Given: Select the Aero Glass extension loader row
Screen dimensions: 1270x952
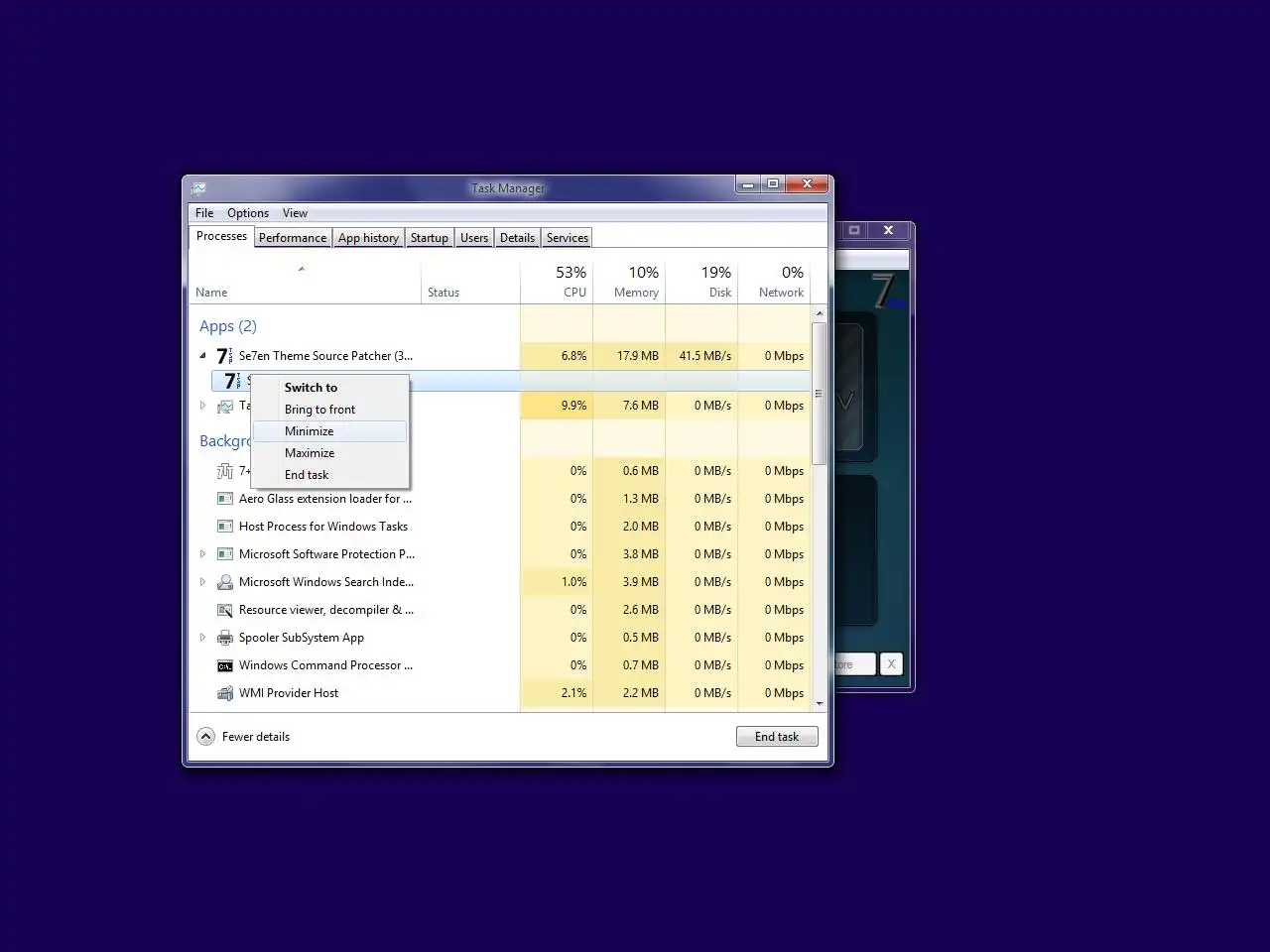Looking at the screenshot, I should [500, 499].
